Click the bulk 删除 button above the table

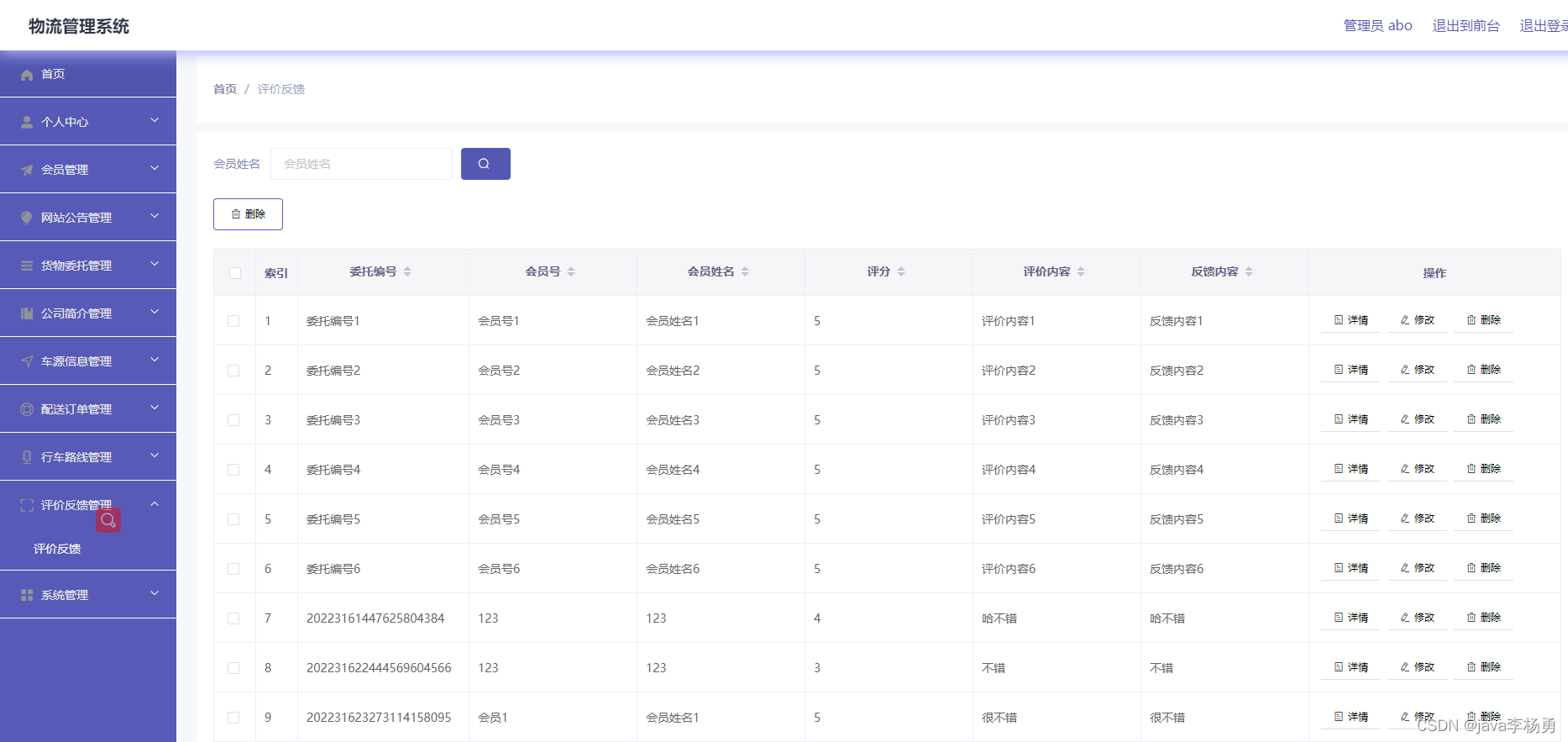[x=248, y=214]
